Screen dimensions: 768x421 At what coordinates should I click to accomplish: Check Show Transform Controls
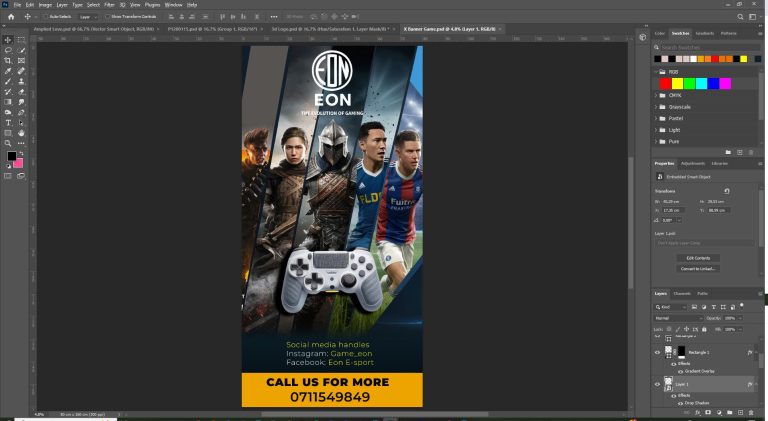pos(107,17)
